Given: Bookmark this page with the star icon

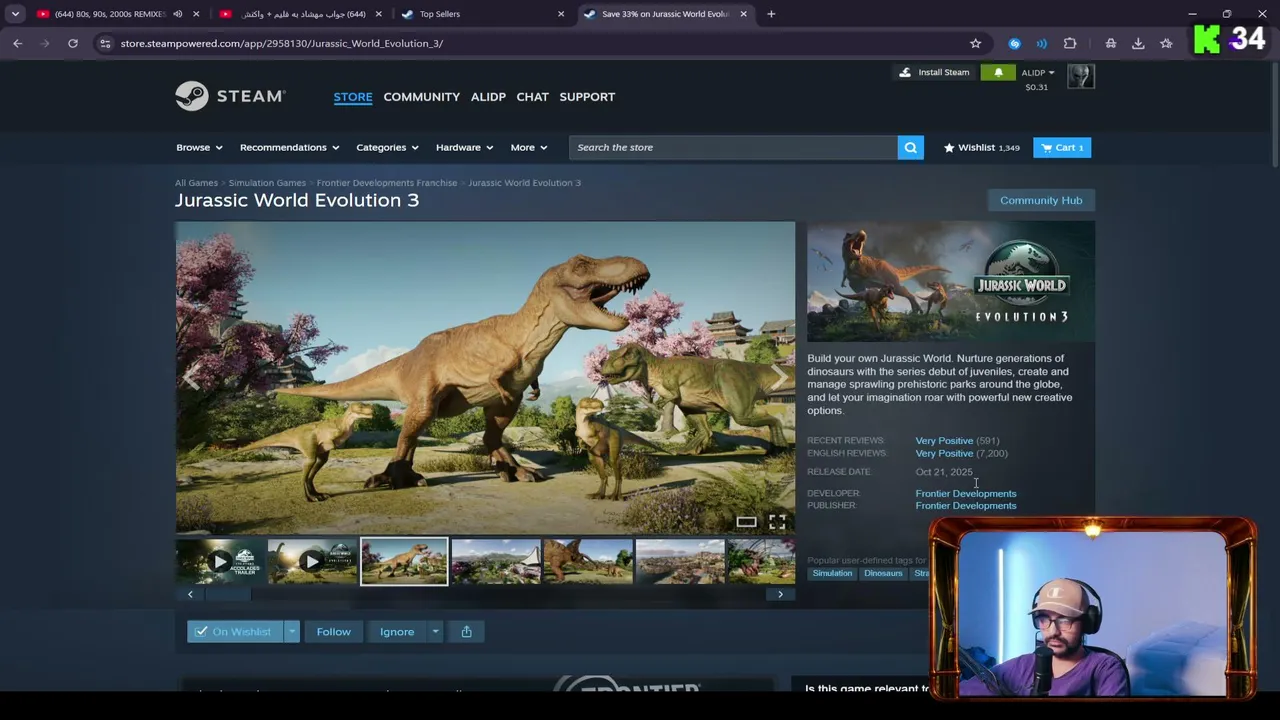Looking at the screenshot, I should (975, 43).
